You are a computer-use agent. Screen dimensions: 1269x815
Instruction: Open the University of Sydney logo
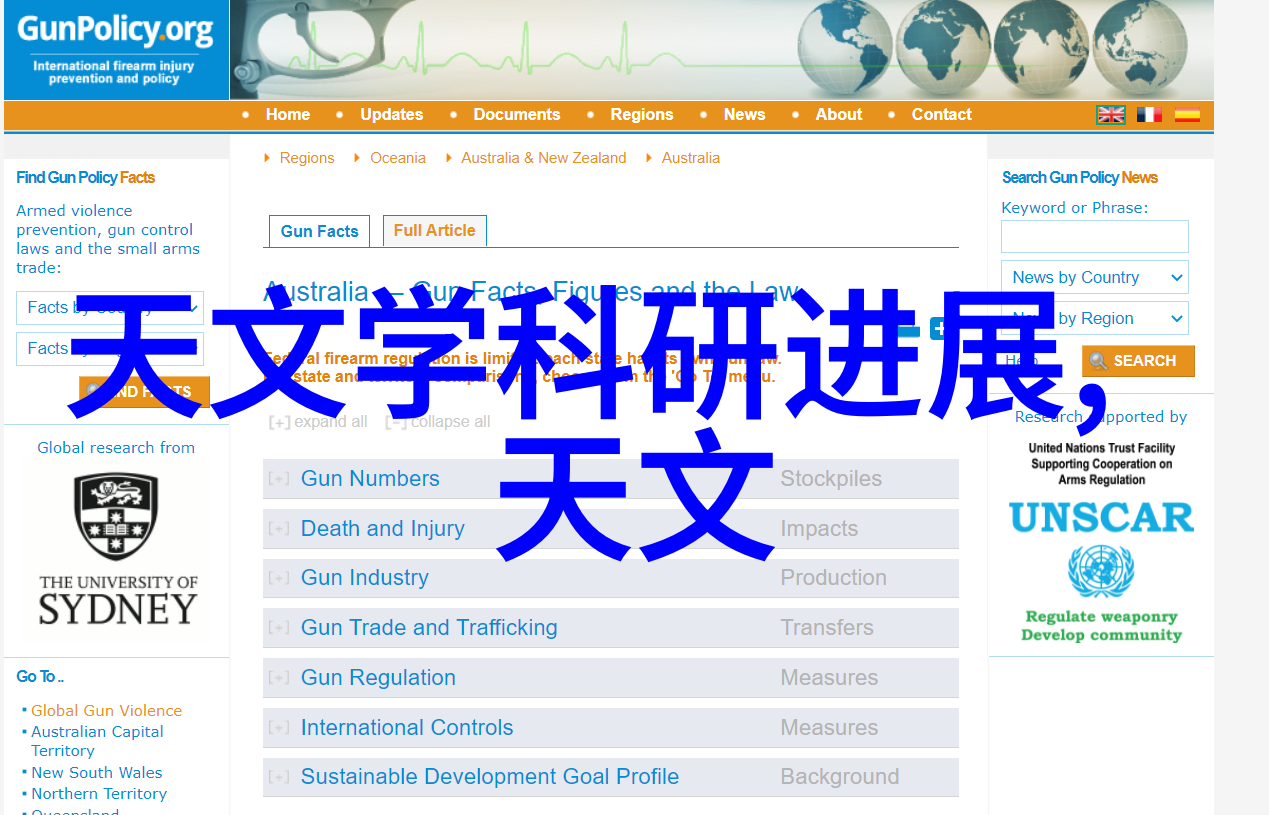coord(118,549)
